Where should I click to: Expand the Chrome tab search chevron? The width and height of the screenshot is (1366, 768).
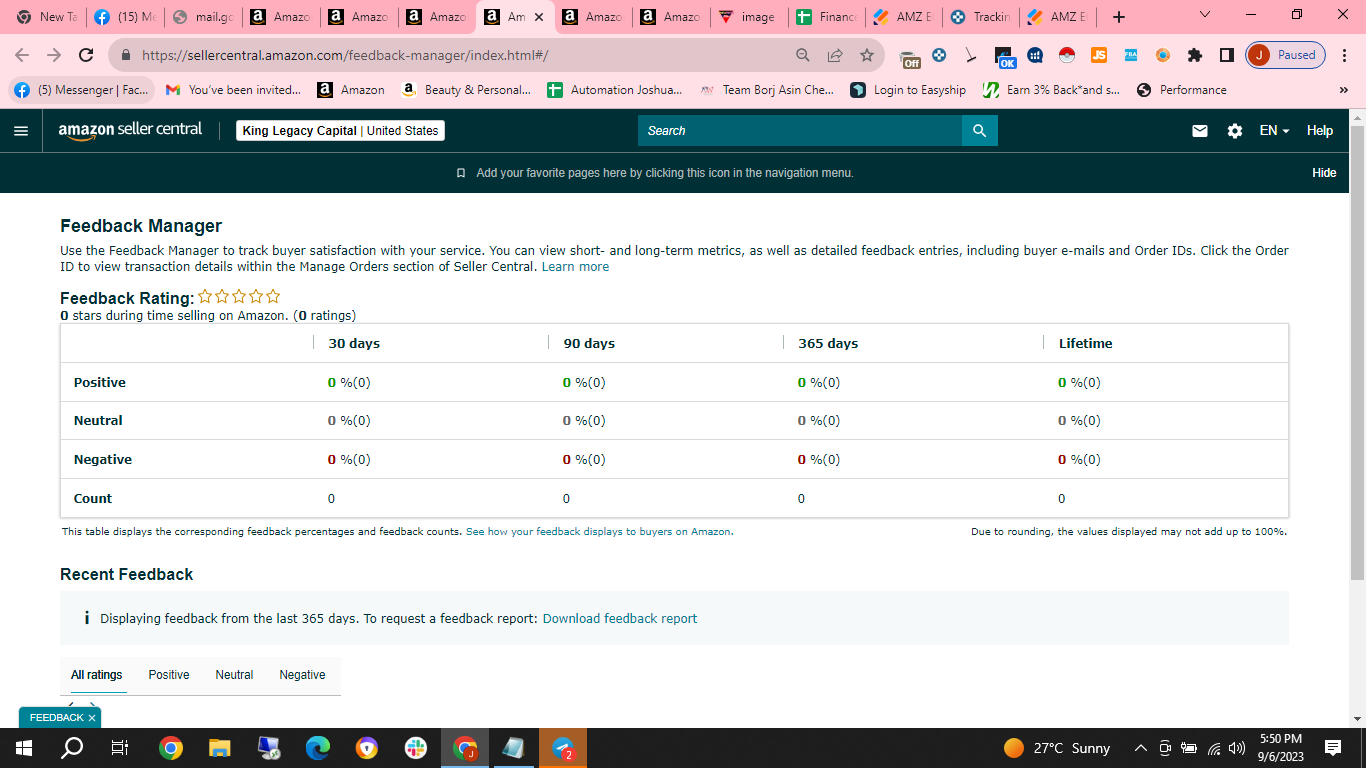click(x=1204, y=15)
